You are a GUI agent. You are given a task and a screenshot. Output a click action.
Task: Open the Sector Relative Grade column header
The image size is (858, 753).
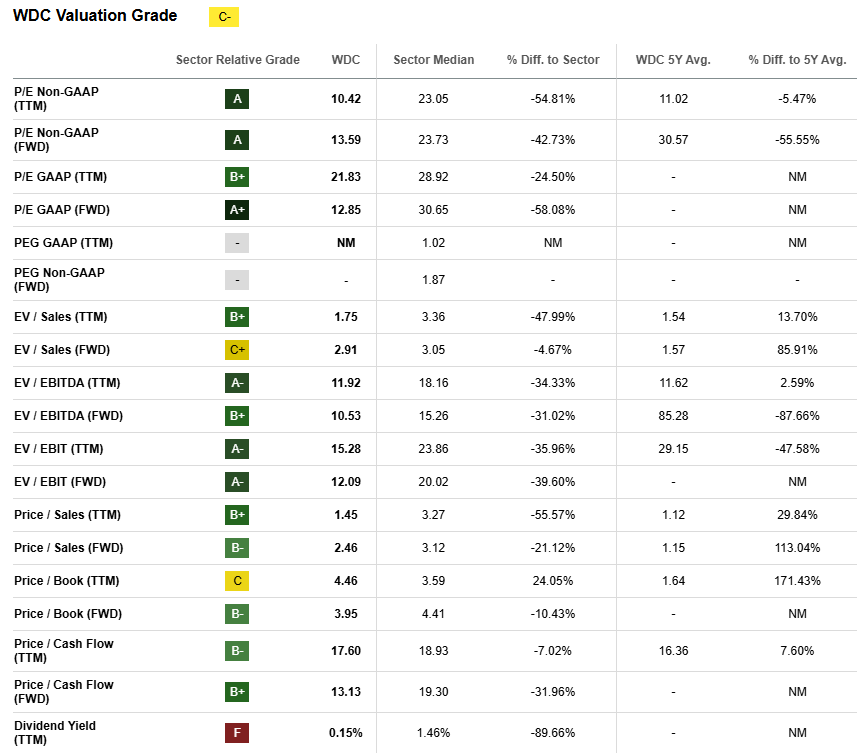coord(237,60)
